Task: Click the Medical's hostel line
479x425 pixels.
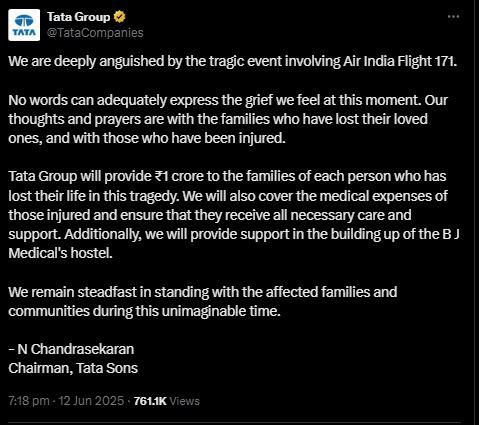Action: [x=60, y=253]
